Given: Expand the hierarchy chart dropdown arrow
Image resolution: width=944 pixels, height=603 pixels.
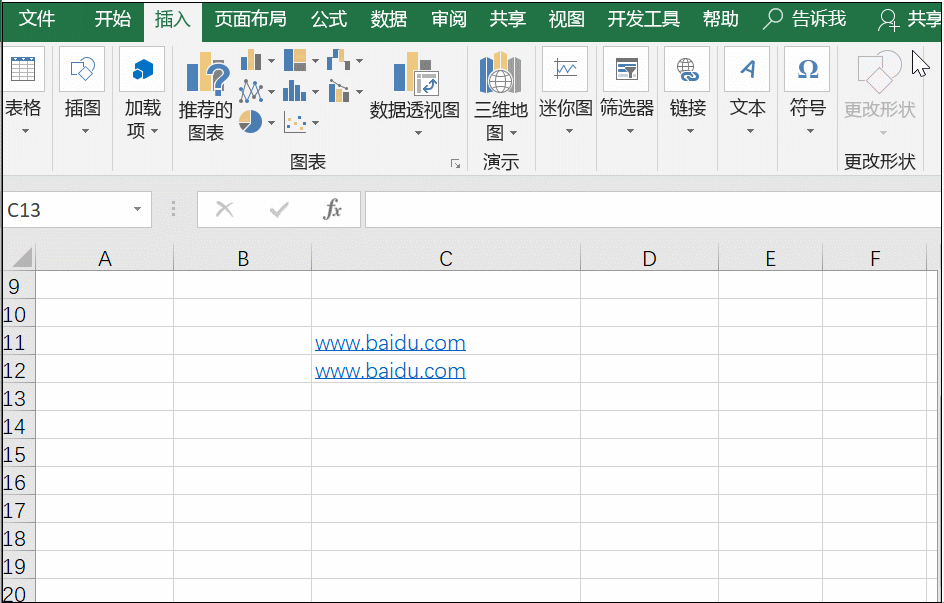Looking at the screenshot, I should (315, 61).
